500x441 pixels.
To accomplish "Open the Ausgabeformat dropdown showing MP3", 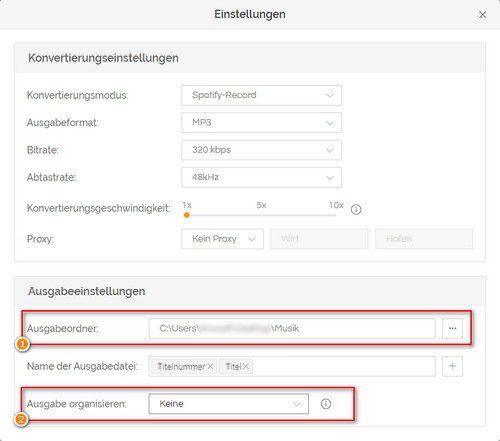I will click(x=261, y=123).
